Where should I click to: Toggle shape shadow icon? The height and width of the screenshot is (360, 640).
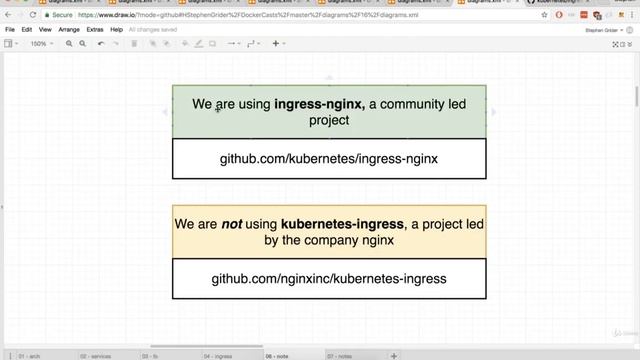[212, 43]
